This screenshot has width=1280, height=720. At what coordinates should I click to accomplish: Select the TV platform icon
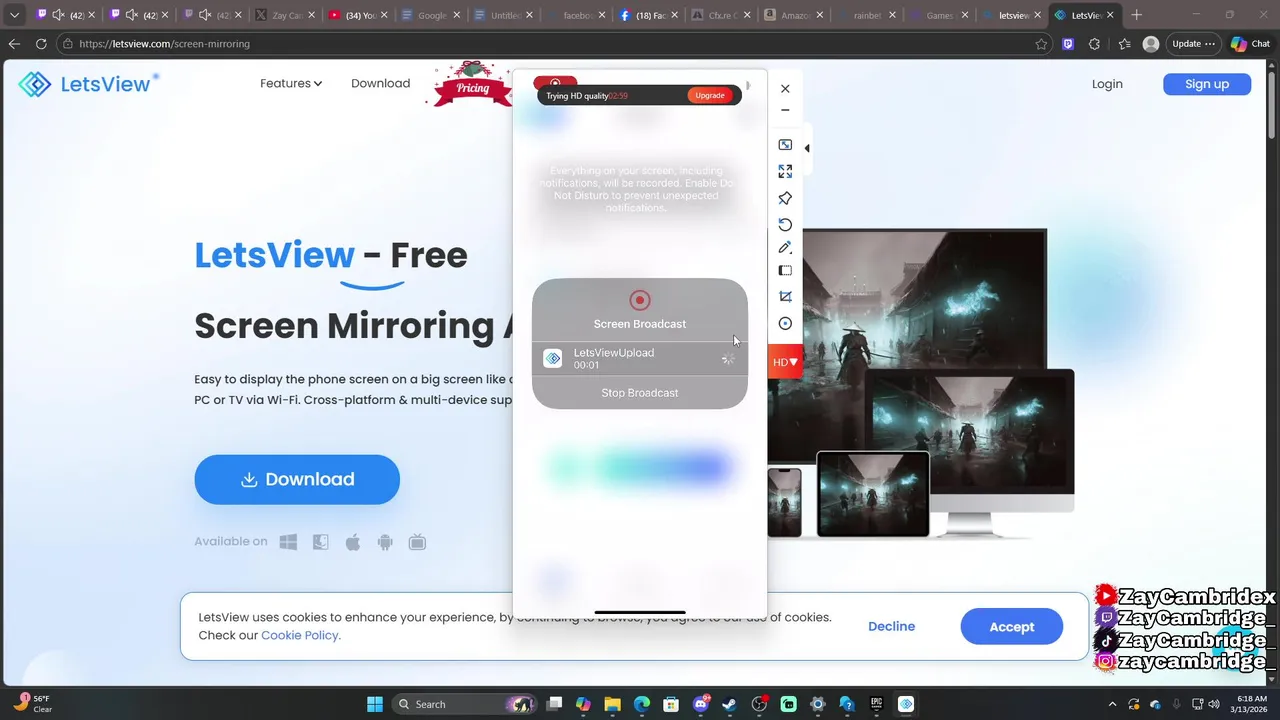tap(417, 542)
